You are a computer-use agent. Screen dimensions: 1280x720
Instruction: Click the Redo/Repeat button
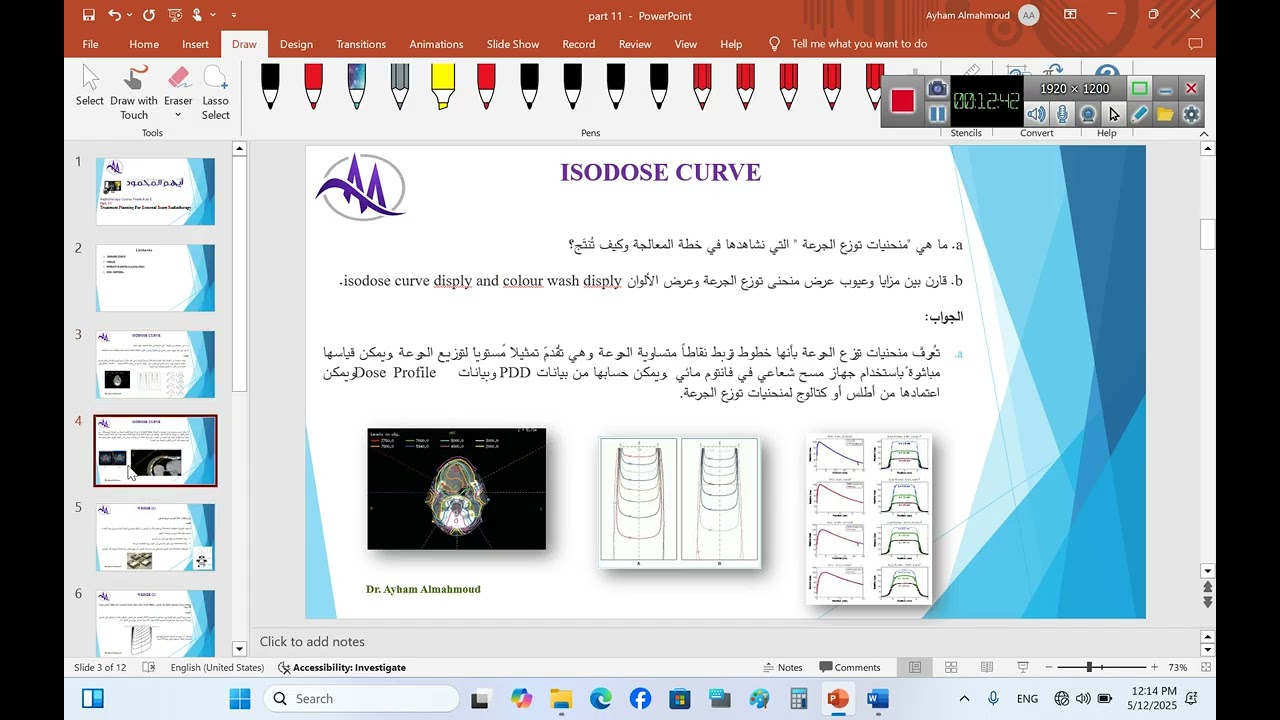[x=149, y=15]
